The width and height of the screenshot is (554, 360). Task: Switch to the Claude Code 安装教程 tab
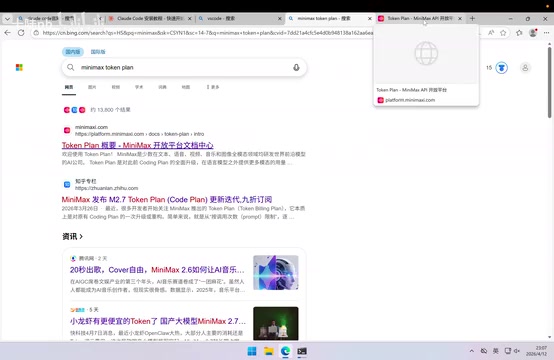[x=149, y=18]
